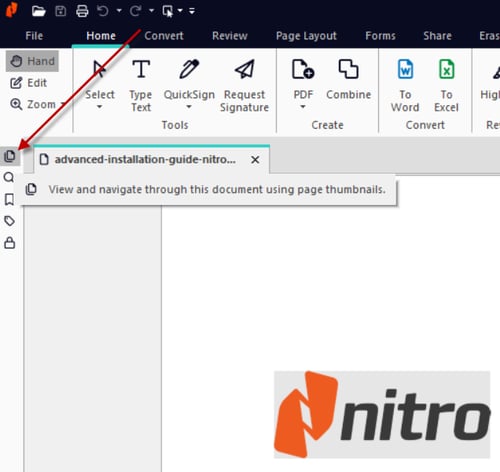Expand the PDF create dropdown arrow
Viewport: 500px width, 472px height.
(x=303, y=107)
